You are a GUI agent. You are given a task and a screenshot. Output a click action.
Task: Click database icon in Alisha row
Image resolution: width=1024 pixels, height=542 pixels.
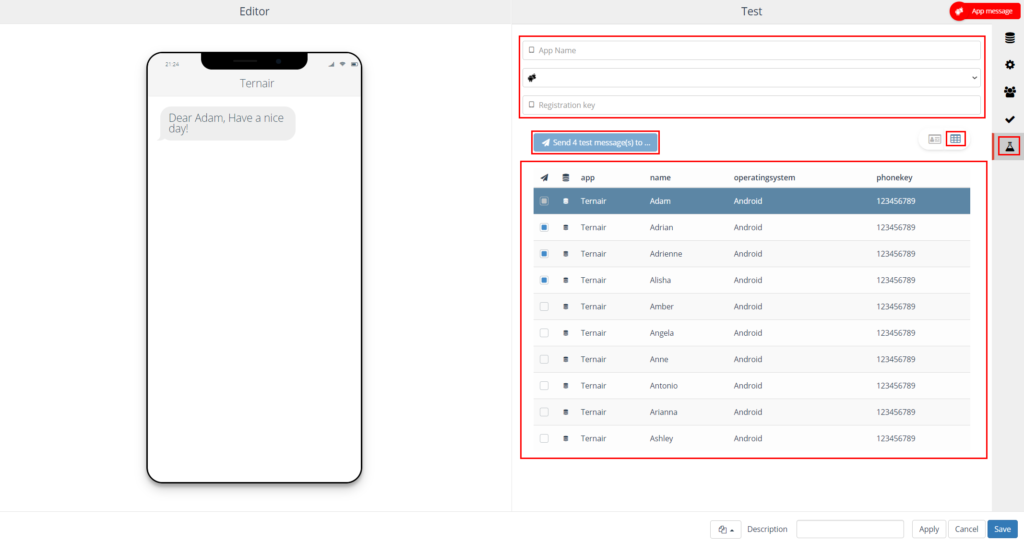566,280
